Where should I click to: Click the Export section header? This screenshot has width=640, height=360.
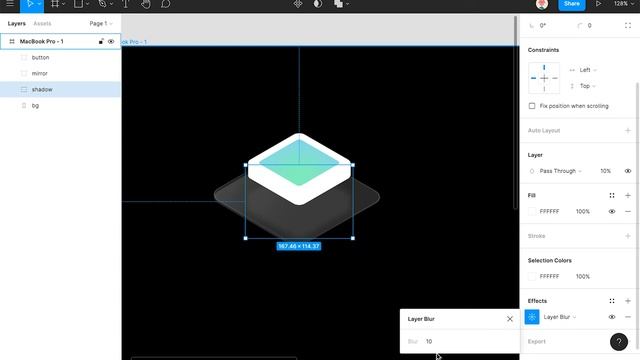click(537, 342)
